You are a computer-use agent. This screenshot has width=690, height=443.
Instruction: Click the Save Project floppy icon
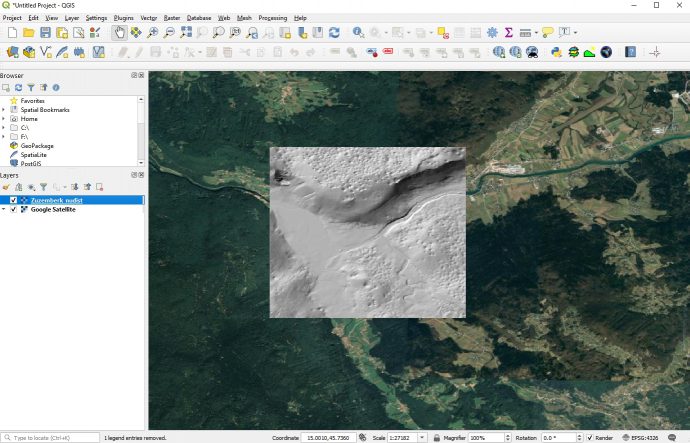(x=46, y=33)
